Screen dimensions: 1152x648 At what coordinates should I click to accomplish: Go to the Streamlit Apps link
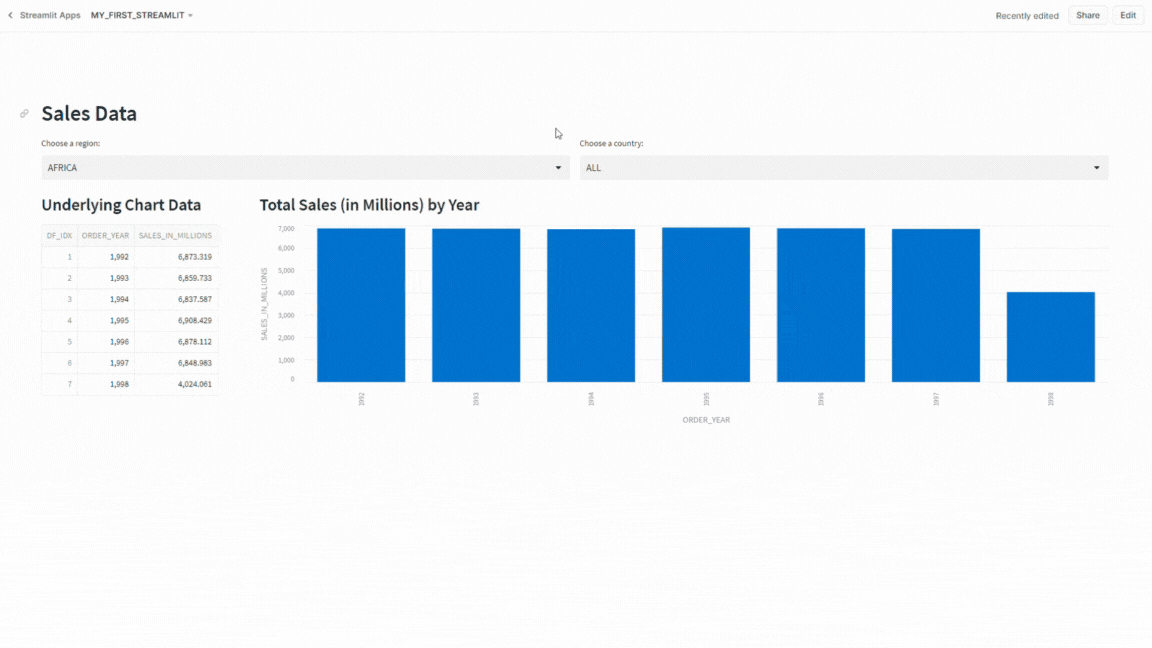click(50, 16)
